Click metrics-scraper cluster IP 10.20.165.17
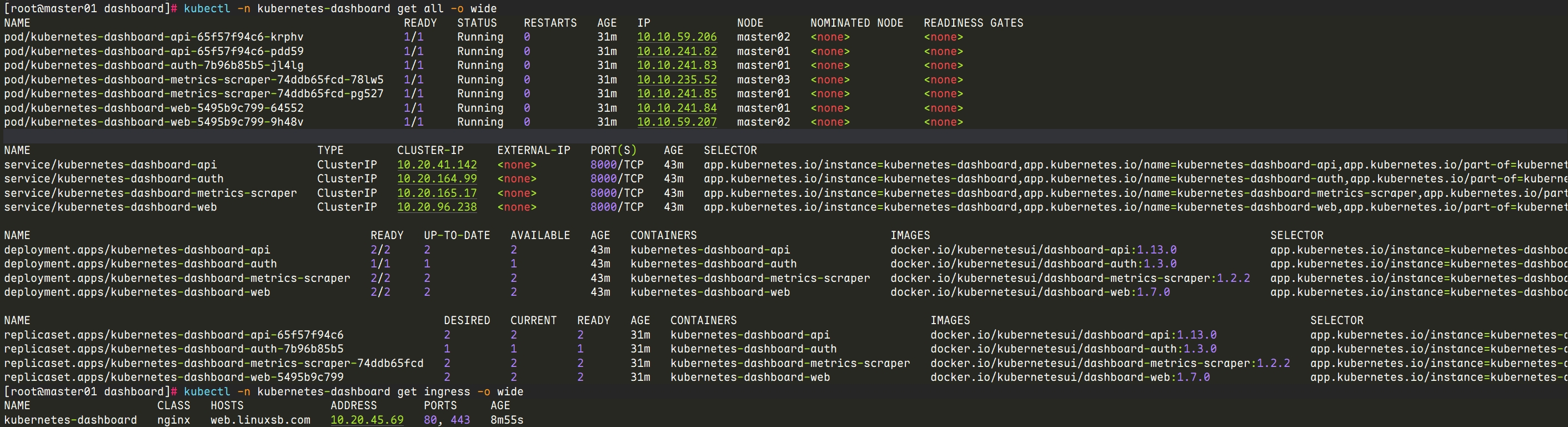Image resolution: width=1568 pixels, height=427 pixels. [x=437, y=193]
